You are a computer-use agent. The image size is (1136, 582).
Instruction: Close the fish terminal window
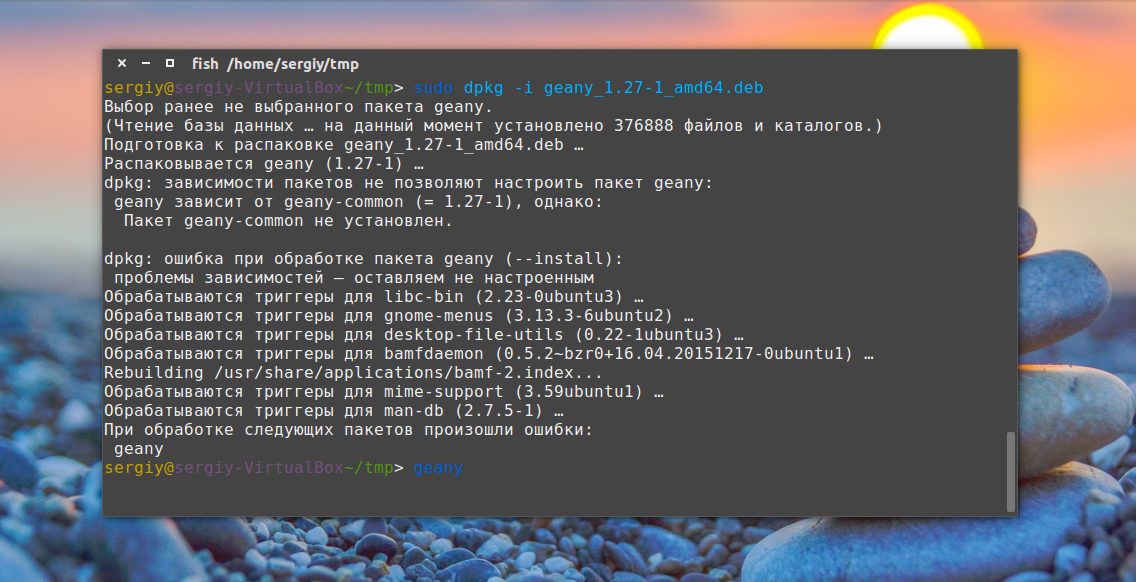(122, 63)
